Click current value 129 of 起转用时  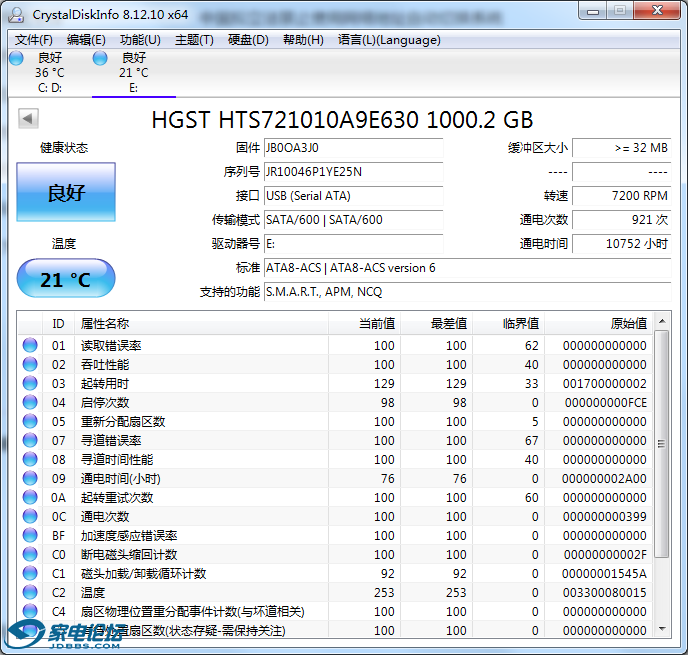[x=384, y=384]
